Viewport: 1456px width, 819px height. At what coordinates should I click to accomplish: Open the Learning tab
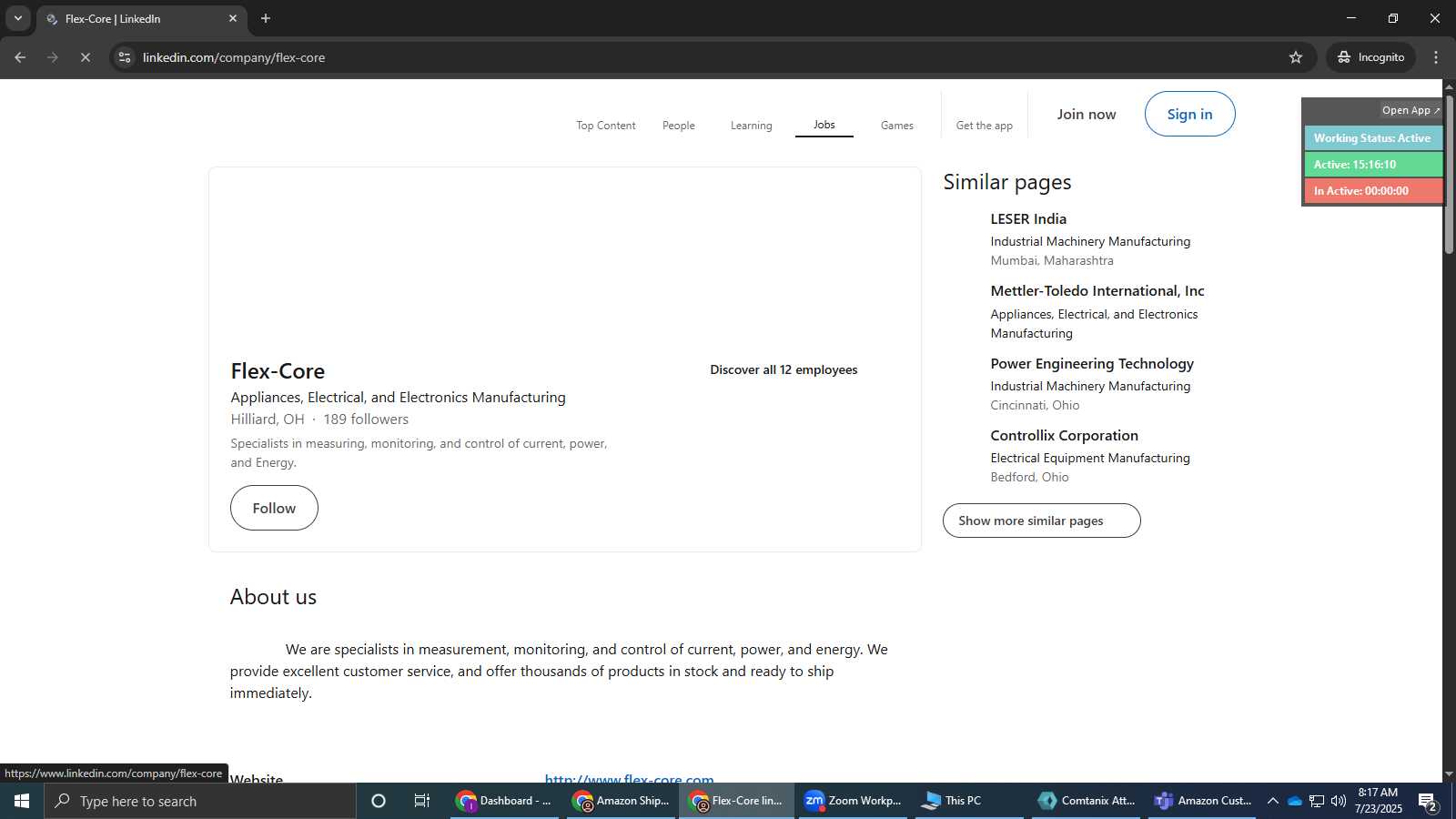click(751, 126)
